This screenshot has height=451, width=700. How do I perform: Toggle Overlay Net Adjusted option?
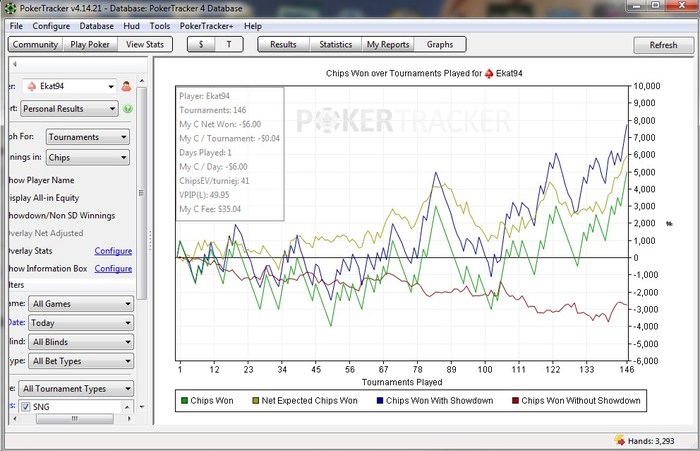click(46, 233)
